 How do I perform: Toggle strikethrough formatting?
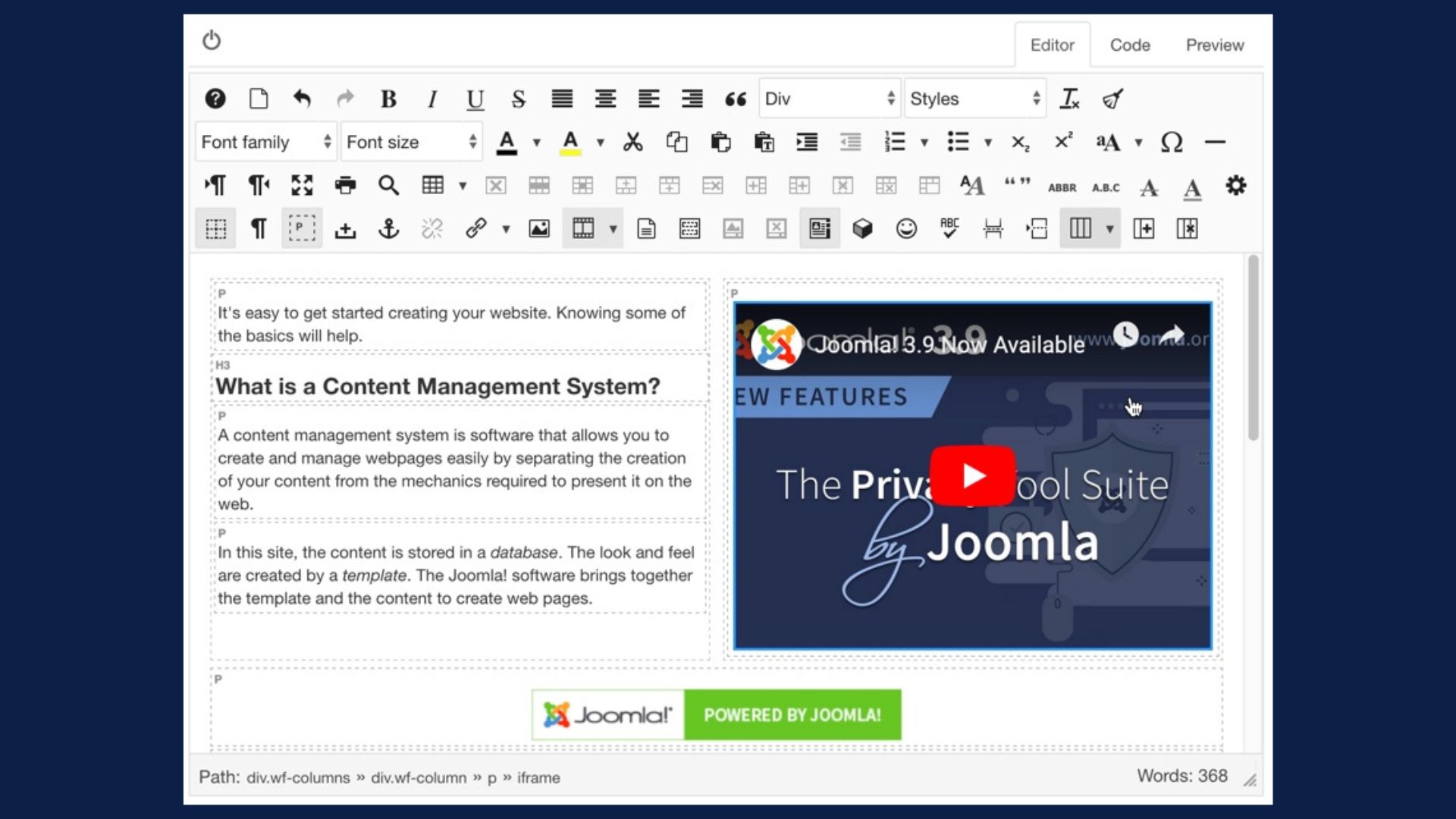(x=519, y=99)
